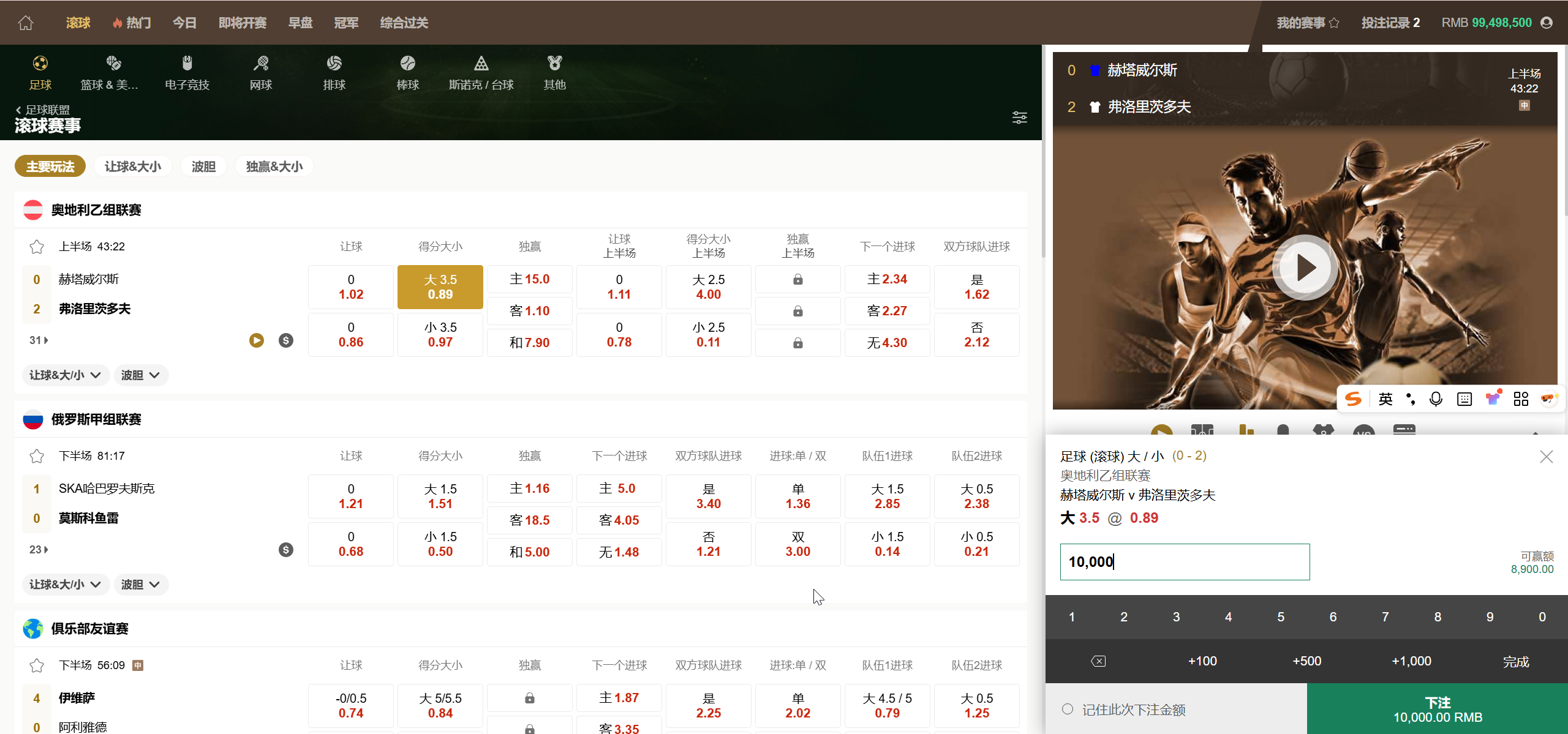Select the 主要玩法 filter tab
The width and height of the screenshot is (1568, 734).
click(x=50, y=166)
